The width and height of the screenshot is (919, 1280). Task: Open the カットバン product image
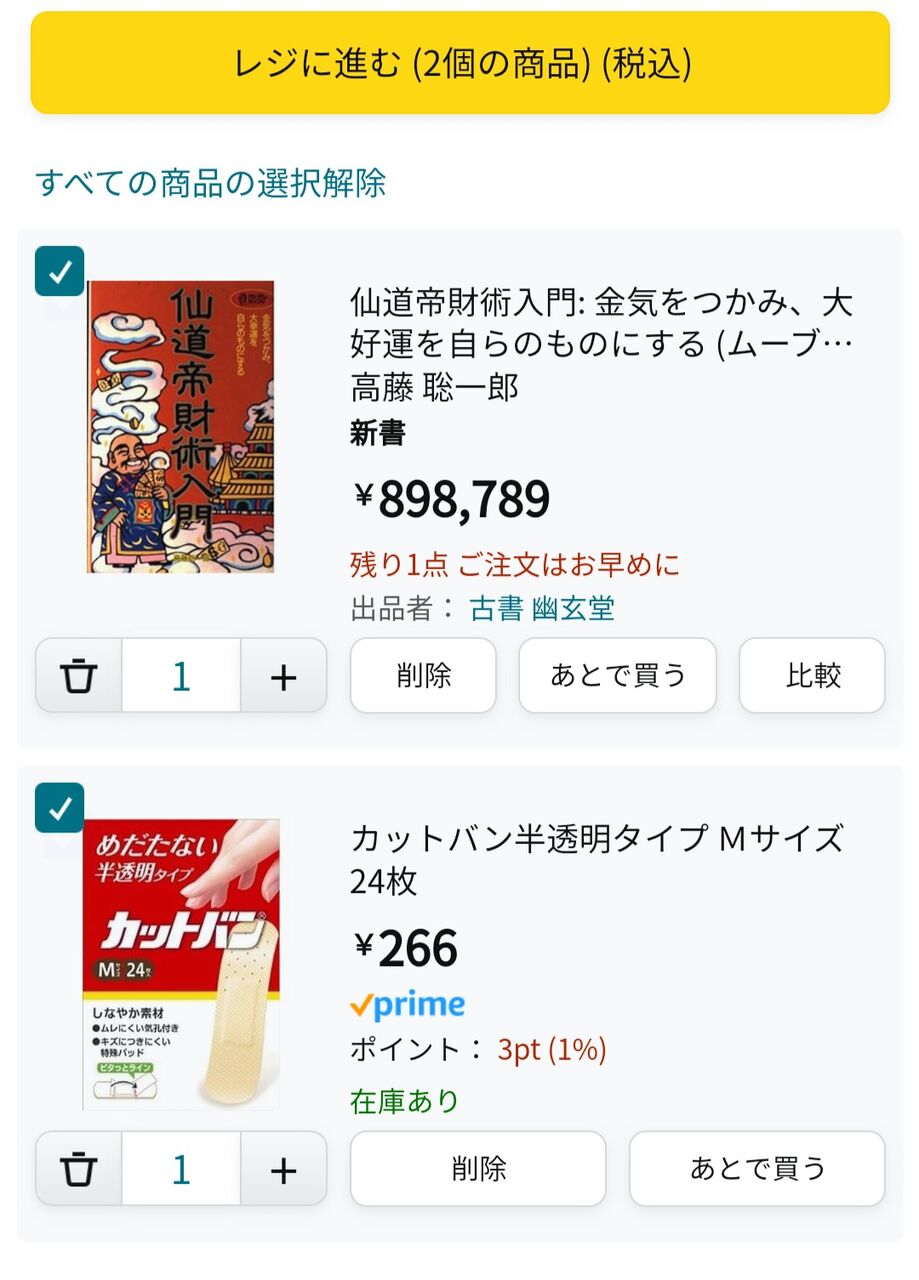pyautogui.click(x=181, y=965)
